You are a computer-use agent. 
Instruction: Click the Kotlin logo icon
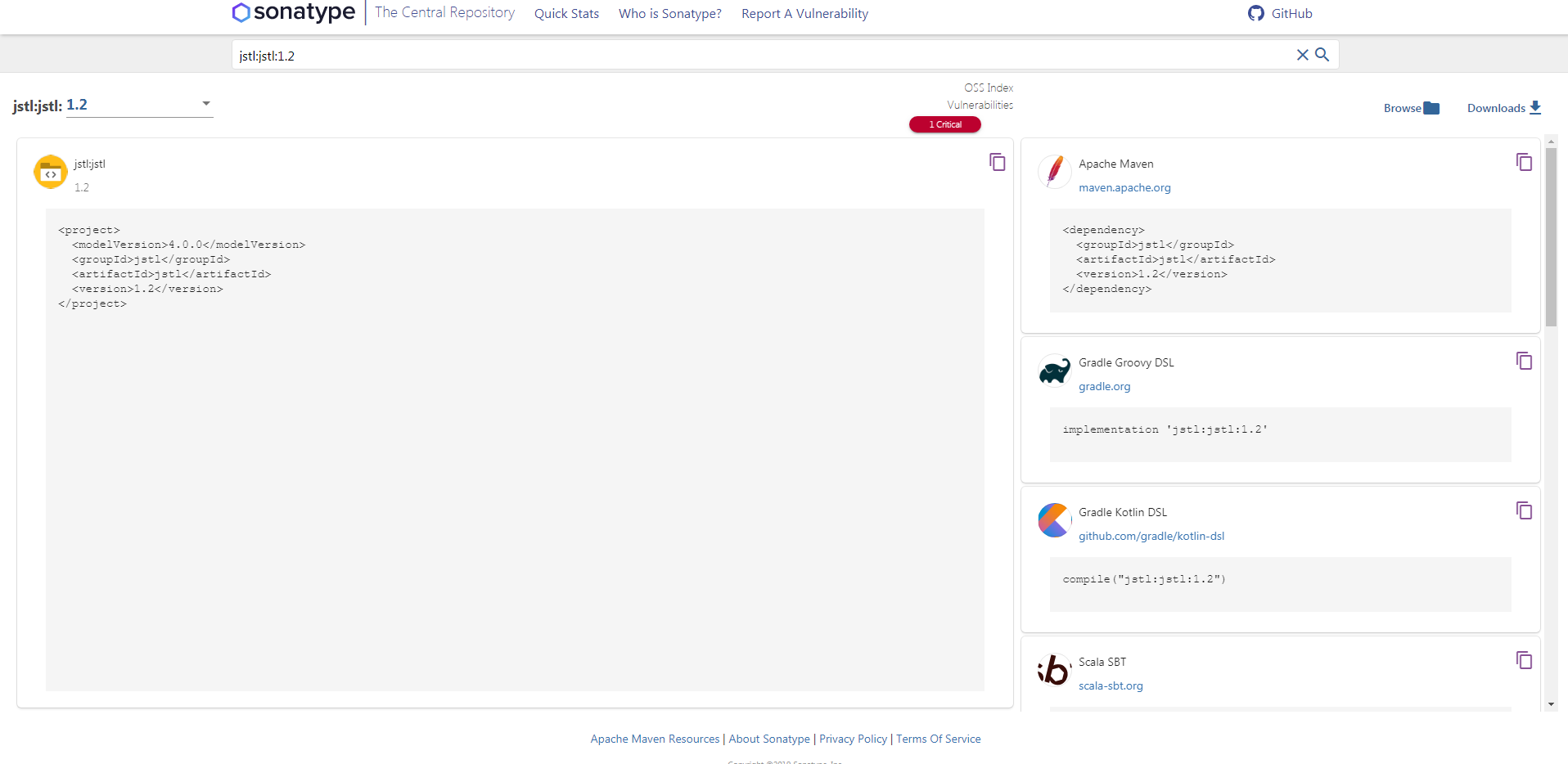[x=1055, y=520]
